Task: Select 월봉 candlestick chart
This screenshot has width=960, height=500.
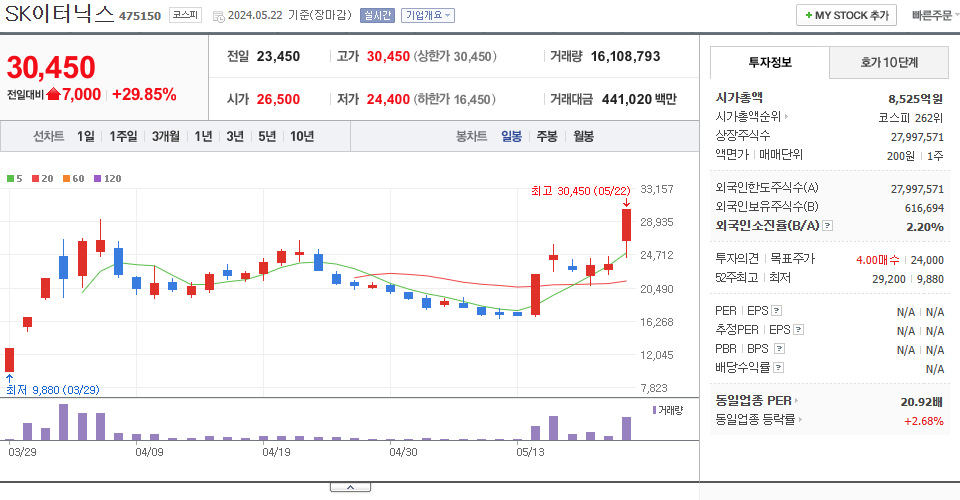Action: (583, 136)
